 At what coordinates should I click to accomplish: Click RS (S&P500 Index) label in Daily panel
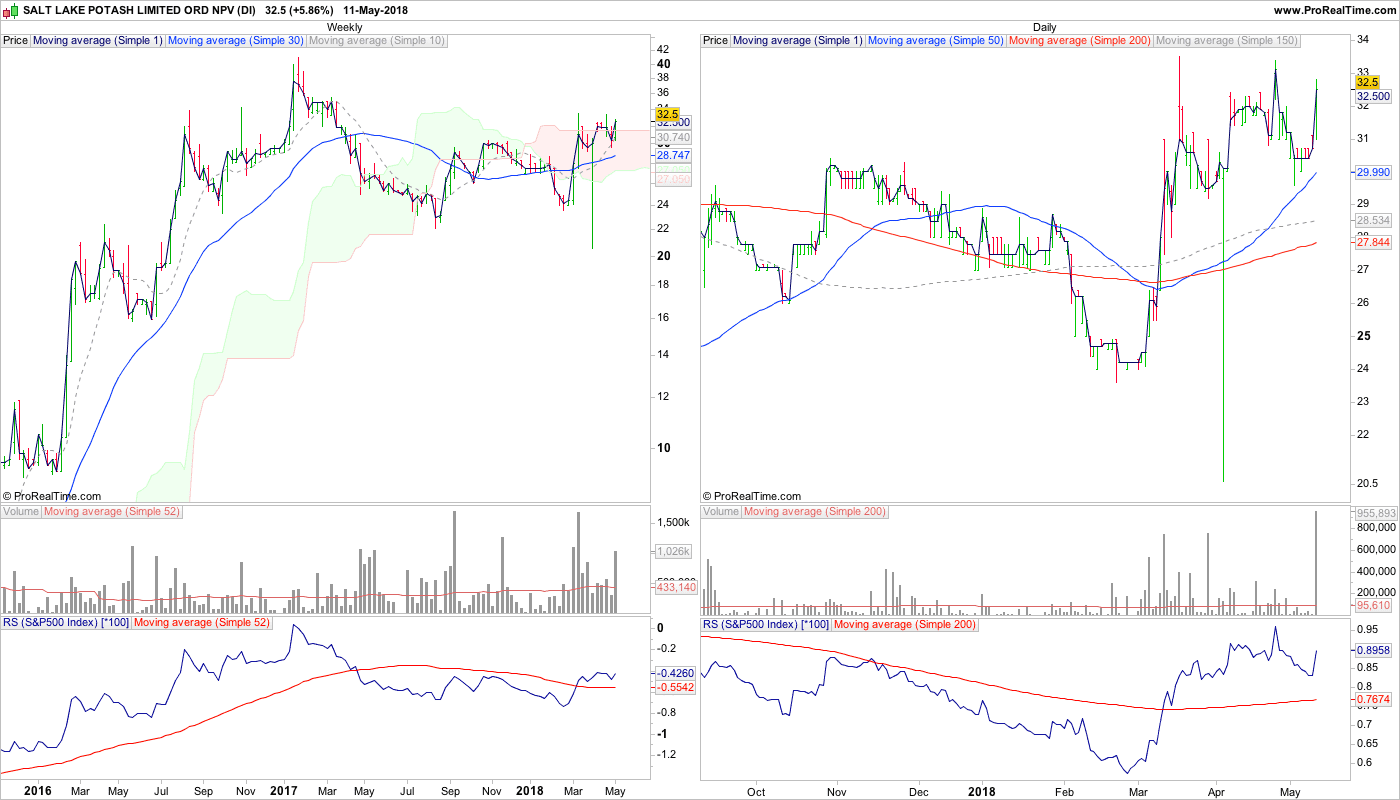[x=765, y=624]
